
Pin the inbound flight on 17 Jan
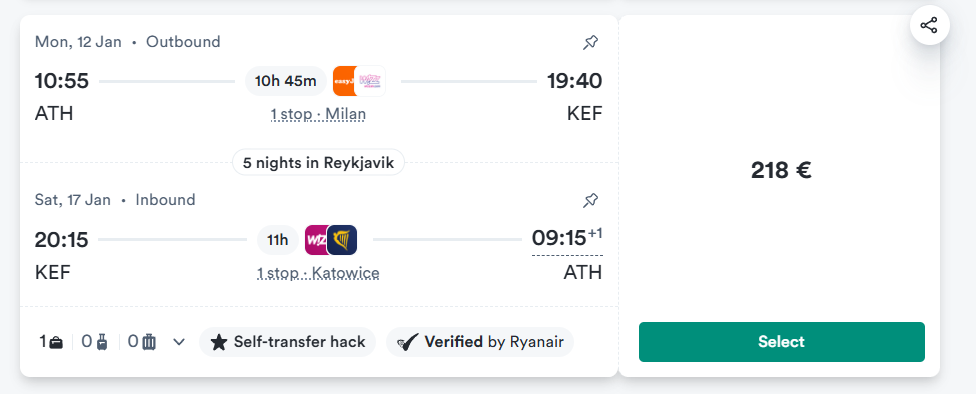tap(590, 200)
